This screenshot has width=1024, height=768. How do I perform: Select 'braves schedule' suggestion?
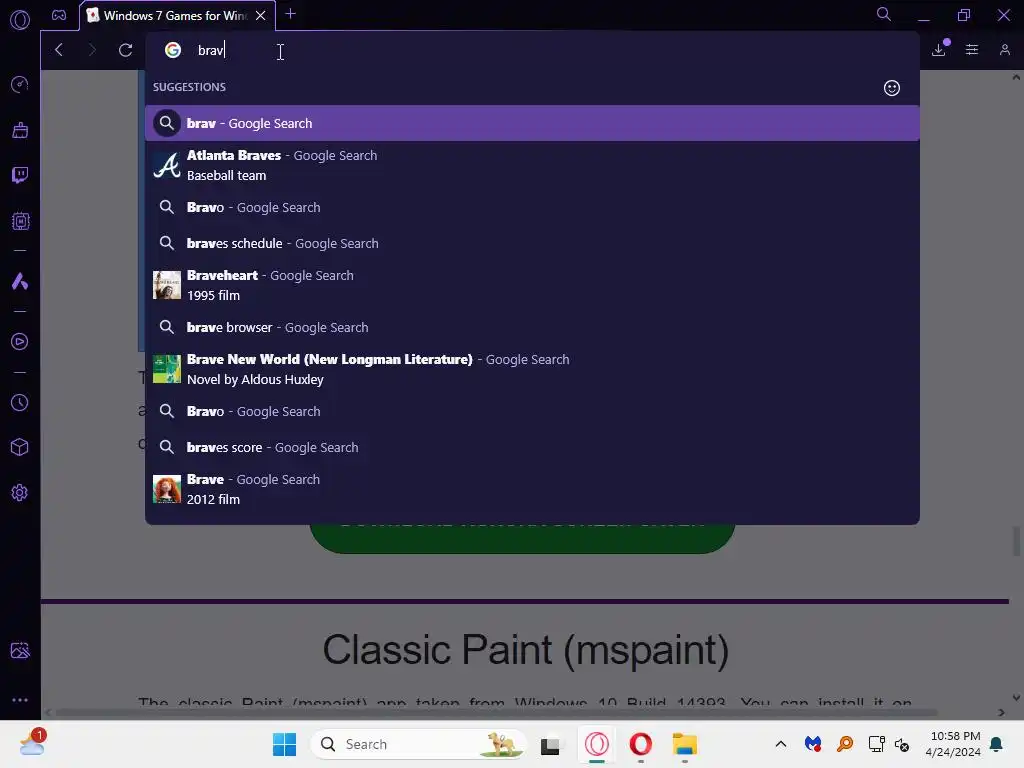[x=532, y=244]
